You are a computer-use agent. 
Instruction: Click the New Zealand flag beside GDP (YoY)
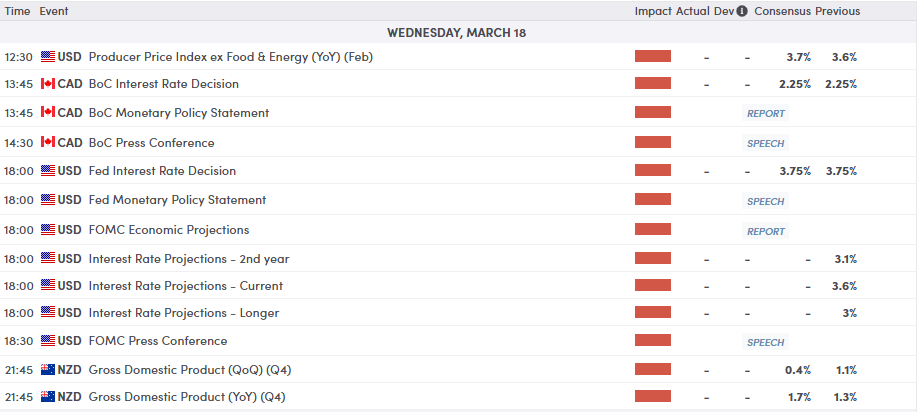click(48, 397)
